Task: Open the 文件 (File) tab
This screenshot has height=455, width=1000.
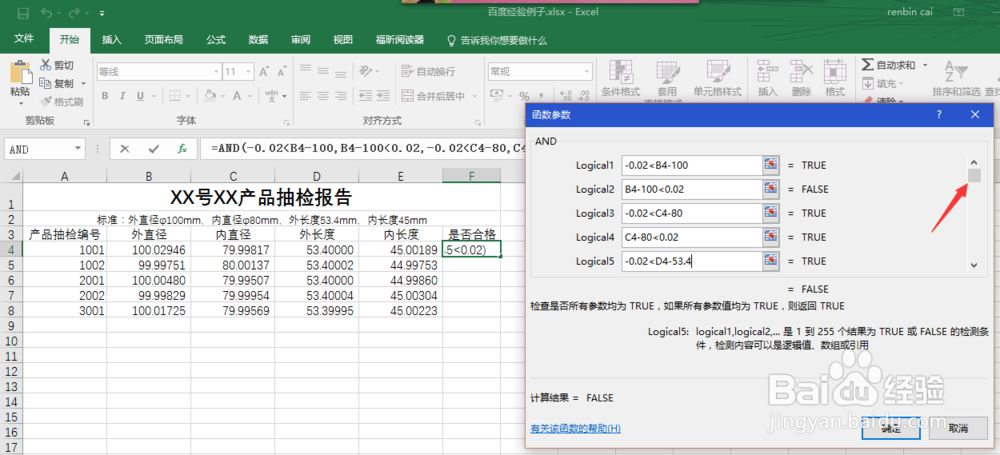Action: click(24, 40)
